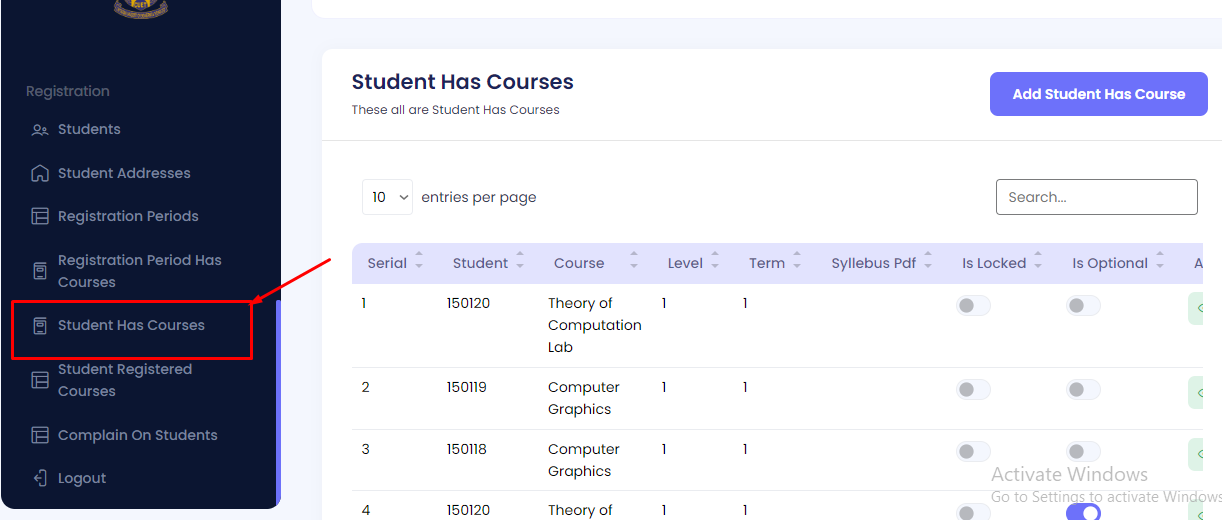Click the sidebar vertical scrollbar
The width and height of the screenshot is (1222, 520).
(278, 400)
